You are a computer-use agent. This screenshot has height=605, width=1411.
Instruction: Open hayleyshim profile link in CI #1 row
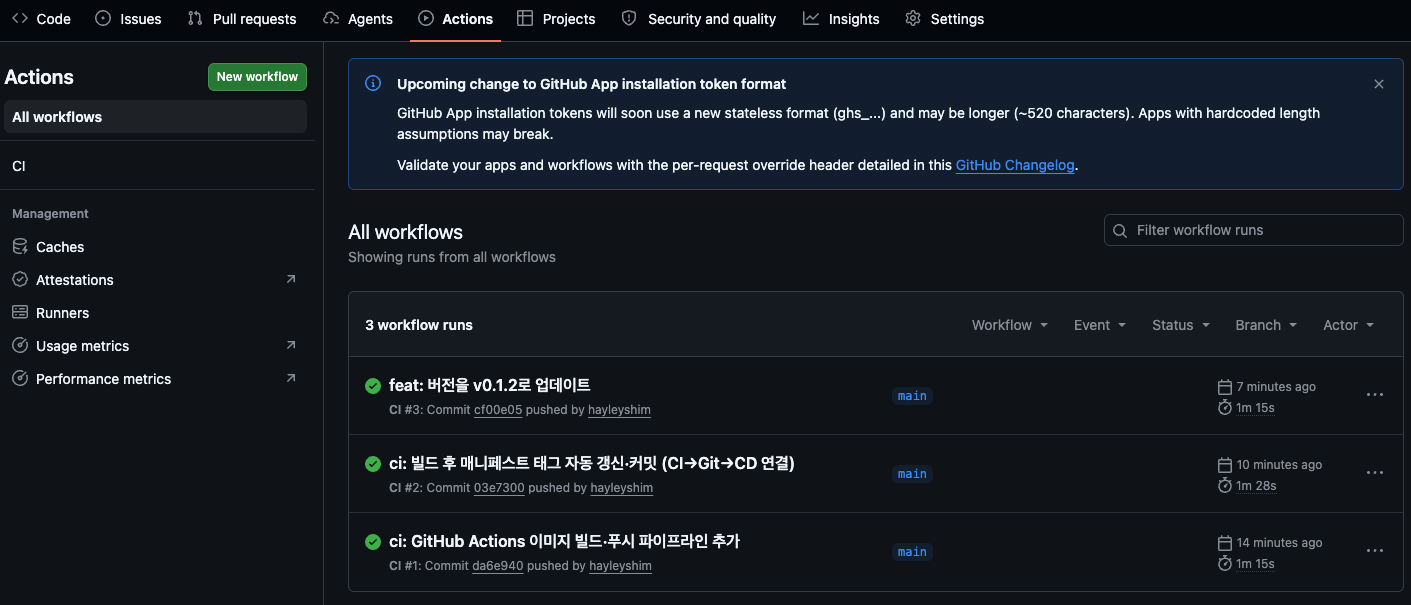click(621, 566)
